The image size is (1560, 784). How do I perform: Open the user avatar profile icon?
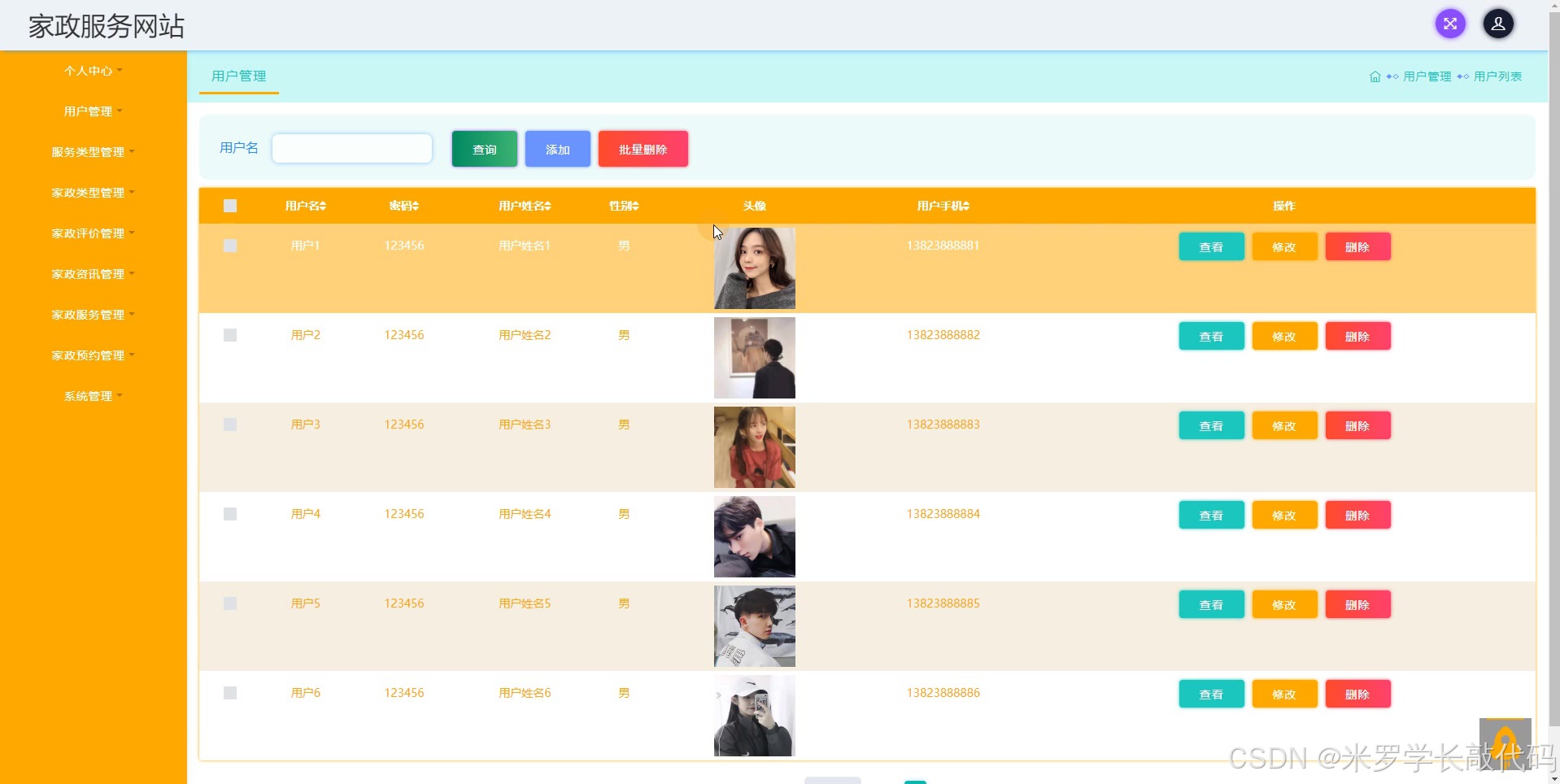coord(1498,24)
